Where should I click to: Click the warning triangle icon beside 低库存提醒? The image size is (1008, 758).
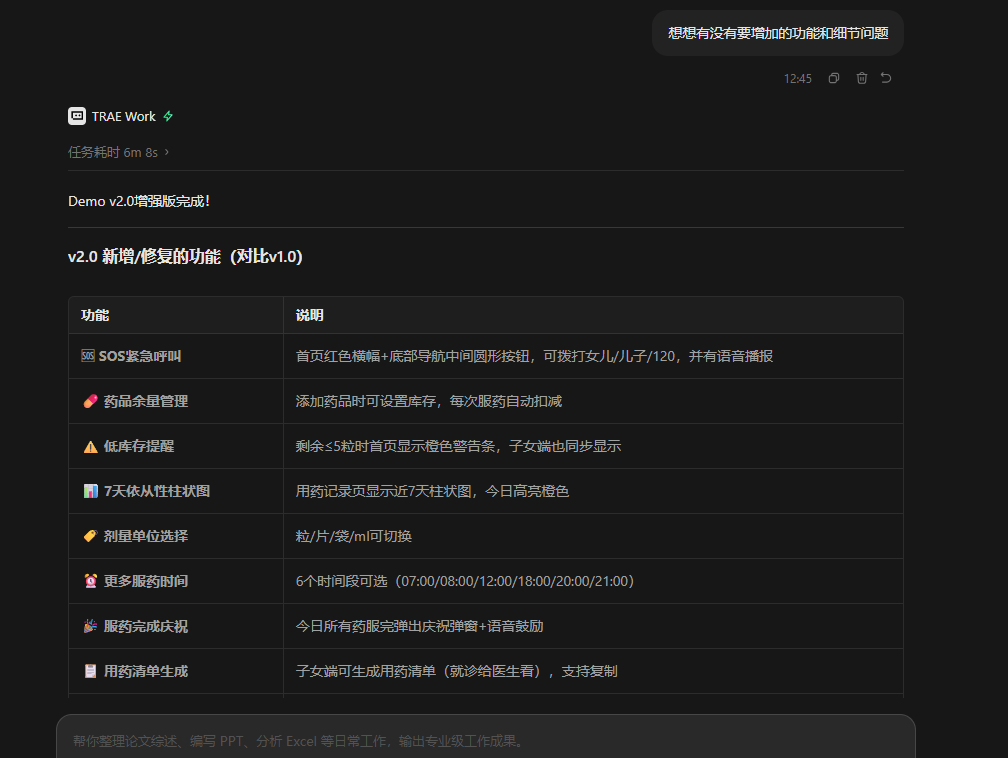(x=91, y=446)
